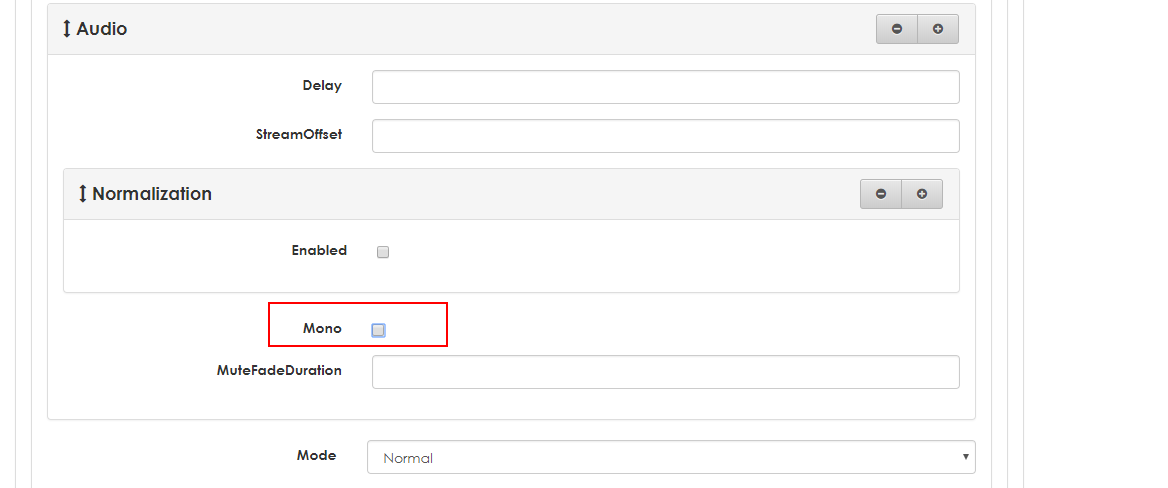Expand Normalization panel using plus icon
This screenshot has width=1168, height=488.
[922, 194]
